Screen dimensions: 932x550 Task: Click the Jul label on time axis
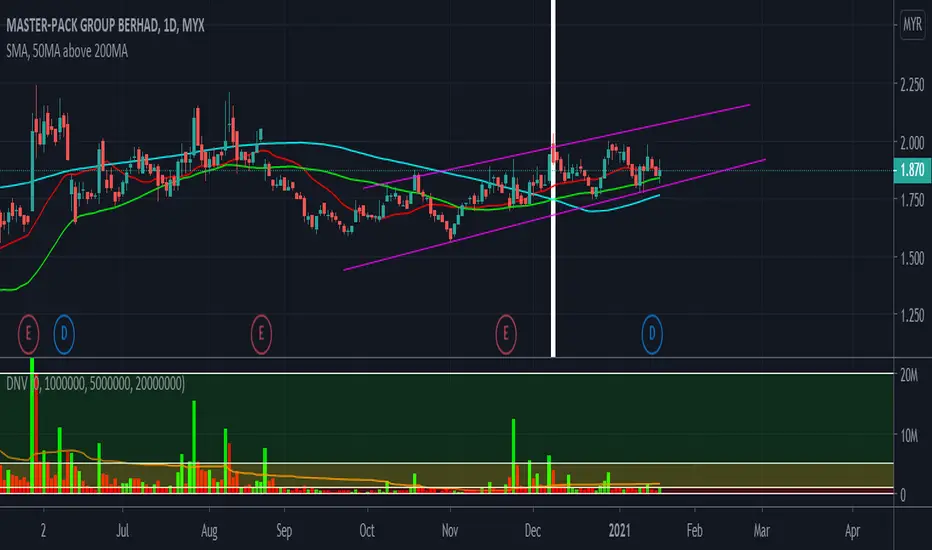[x=122, y=530]
